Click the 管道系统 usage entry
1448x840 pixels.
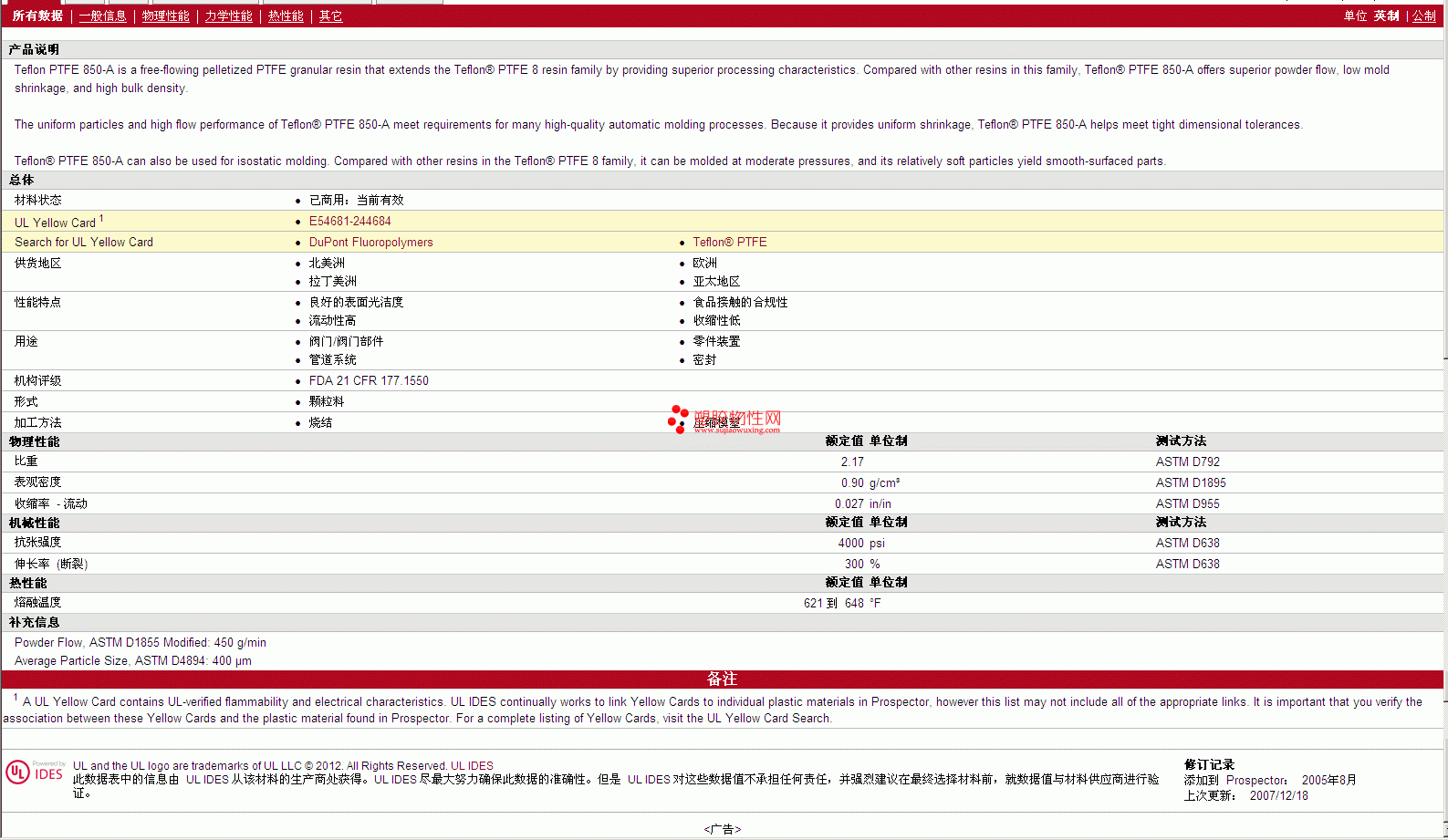(x=332, y=359)
